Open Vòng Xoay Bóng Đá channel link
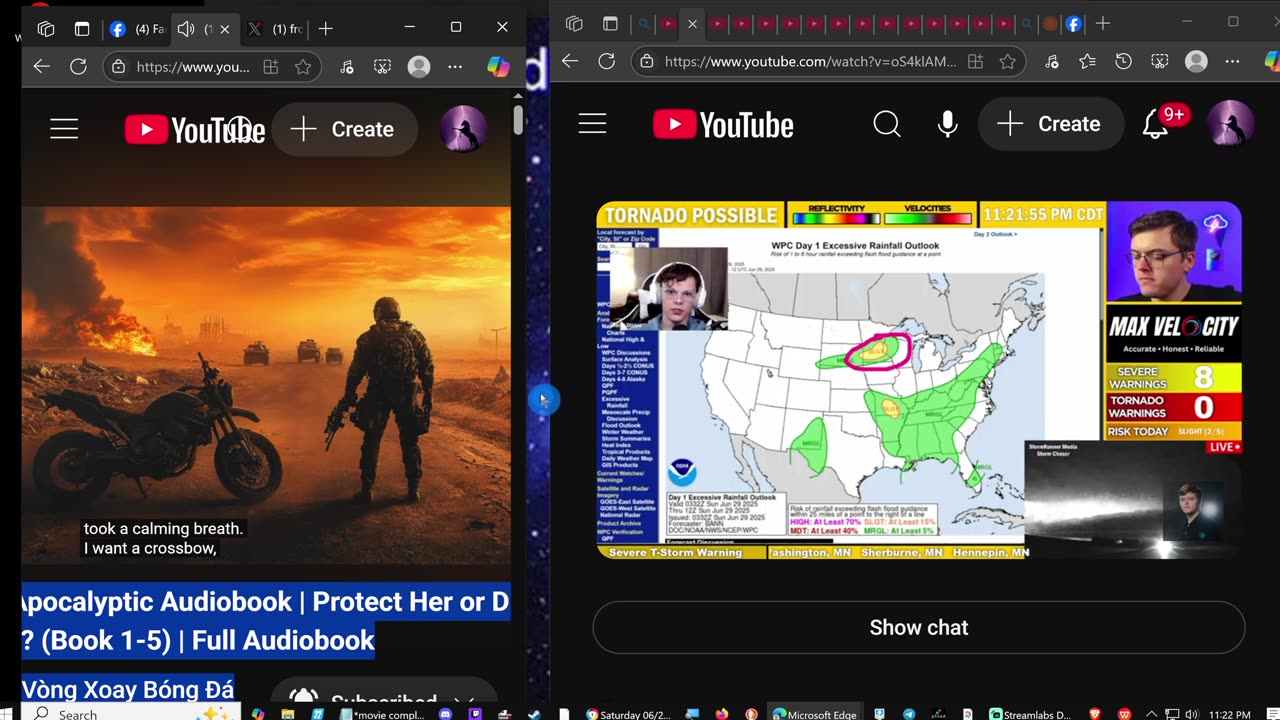Screen dimensions: 1280x720 click(128, 689)
